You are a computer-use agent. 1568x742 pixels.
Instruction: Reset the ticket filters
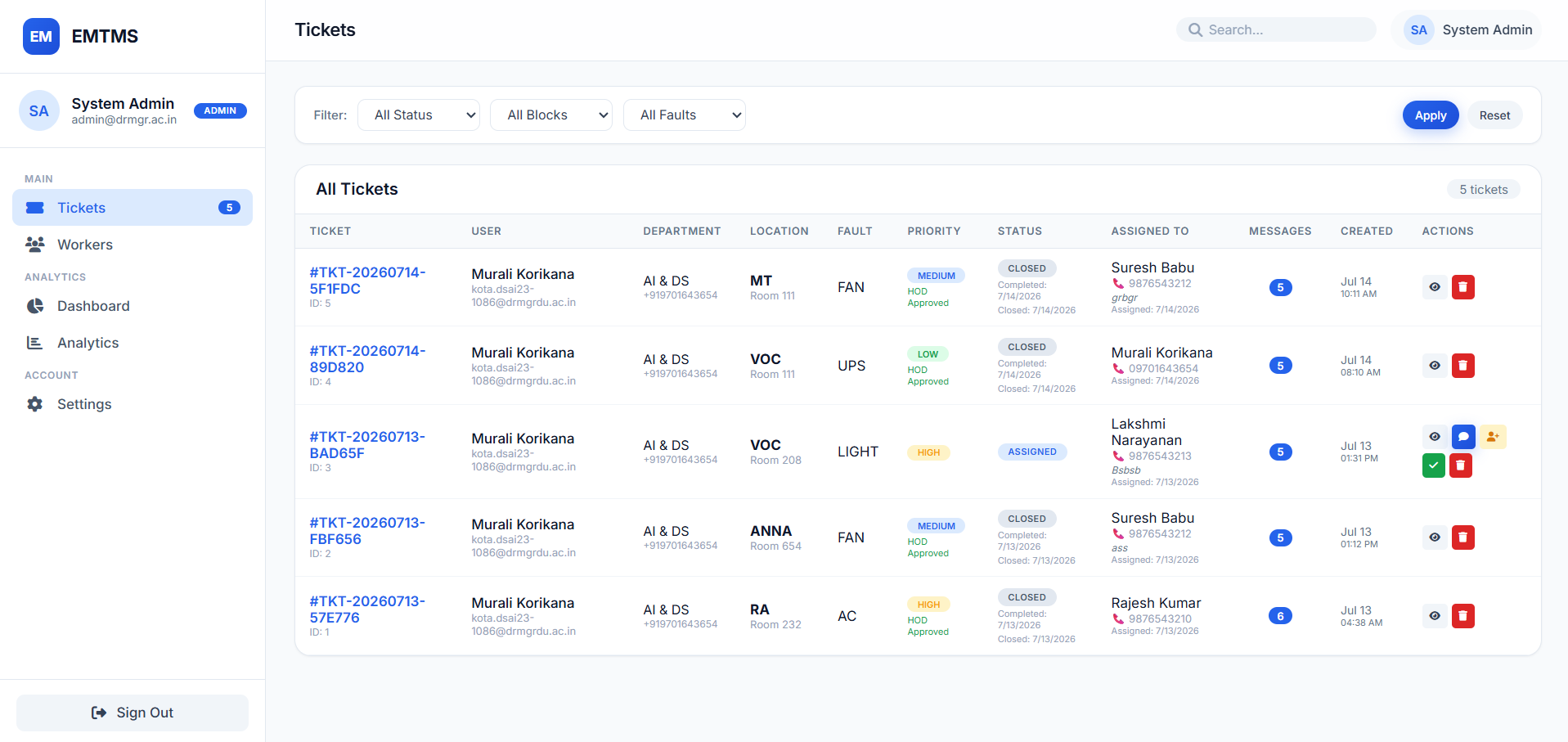click(1494, 115)
